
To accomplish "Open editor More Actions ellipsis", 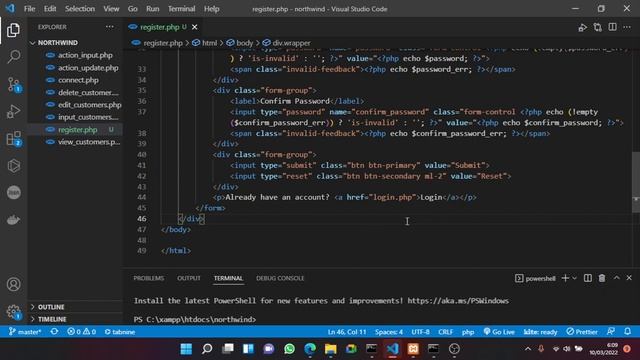I will point(627,27).
